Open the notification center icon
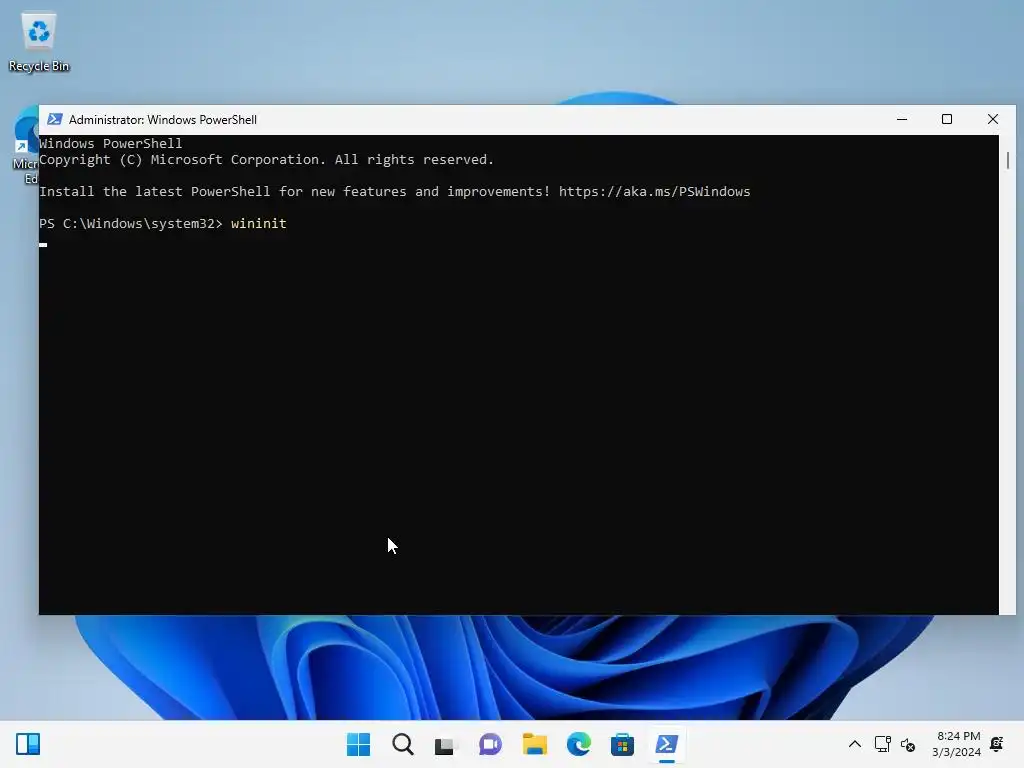This screenshot has height=768, width=1024. tap(997, 744)
